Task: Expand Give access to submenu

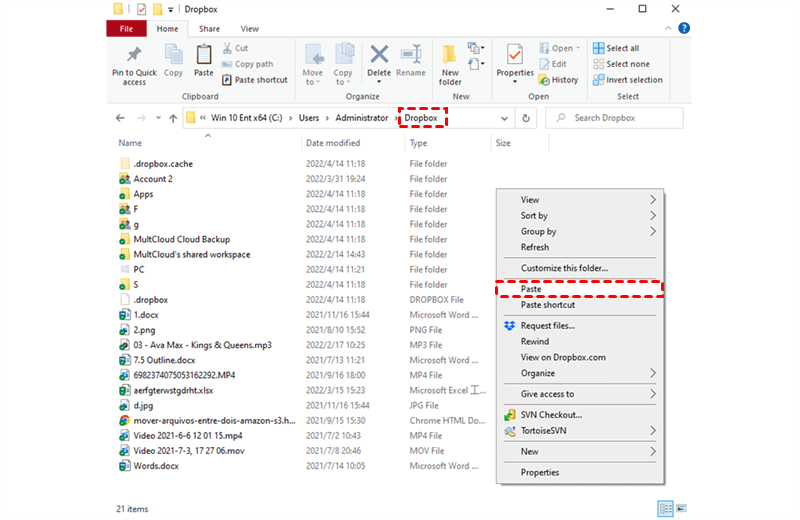Action: (580, 394)
